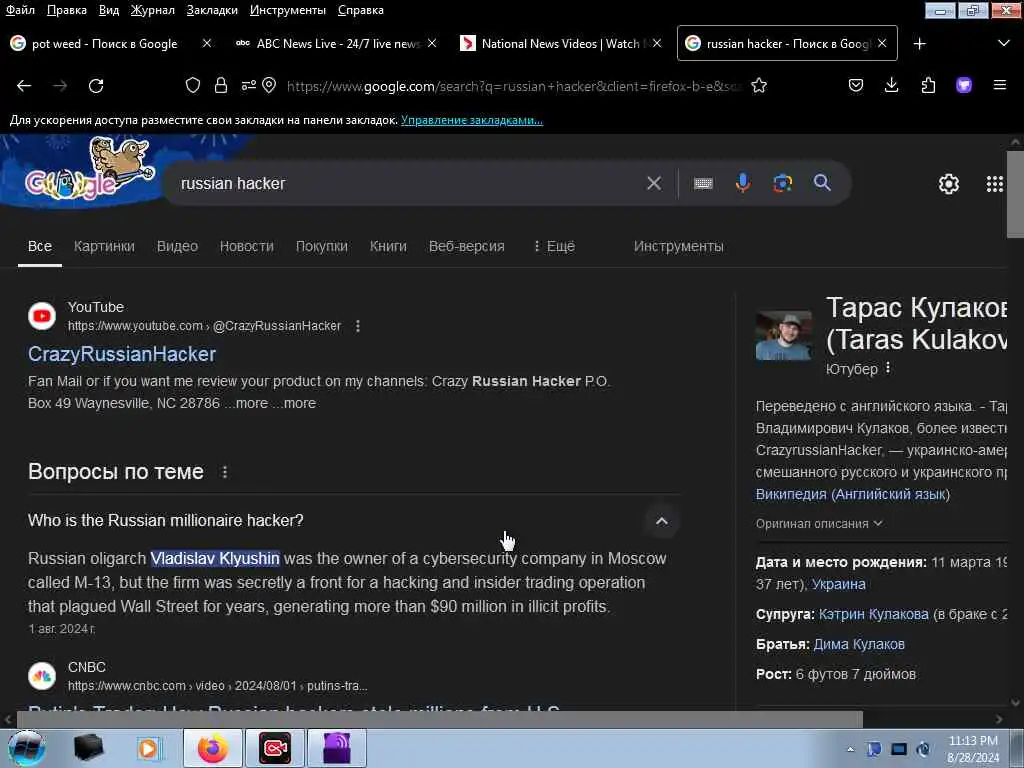Bookmark this page with the star
The image size is (1024, 768).
click(x=759, y=86)
